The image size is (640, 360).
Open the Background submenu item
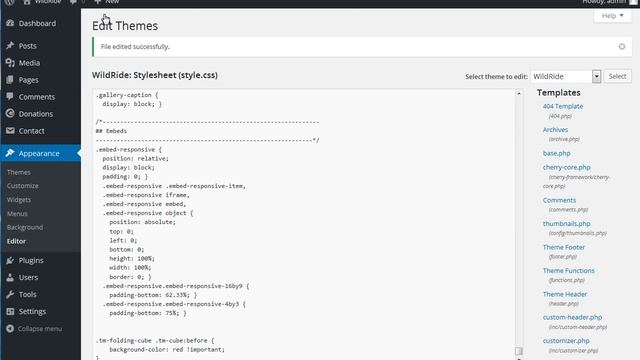[x=25, y=227]
